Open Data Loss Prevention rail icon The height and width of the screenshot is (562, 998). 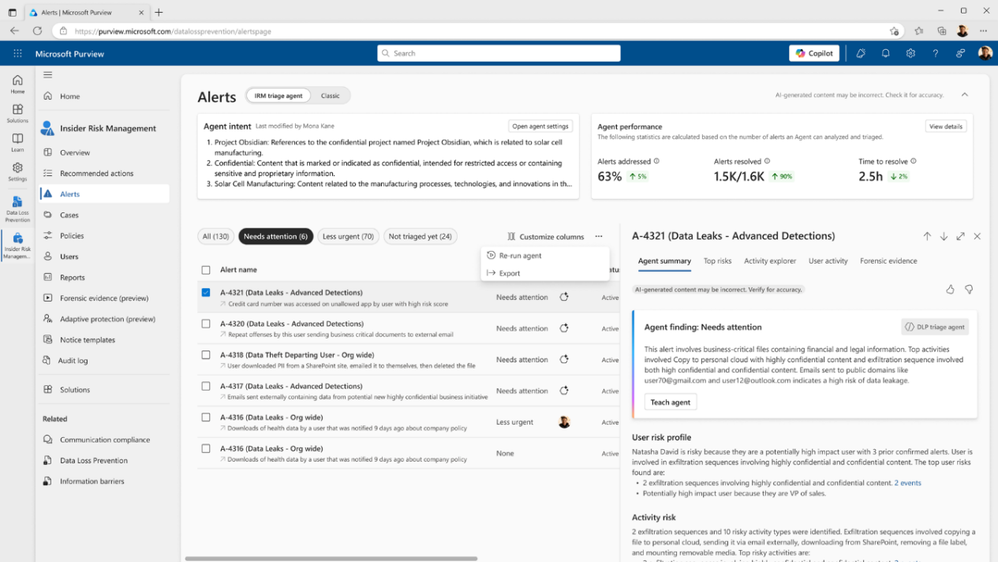tap(17, 209)
